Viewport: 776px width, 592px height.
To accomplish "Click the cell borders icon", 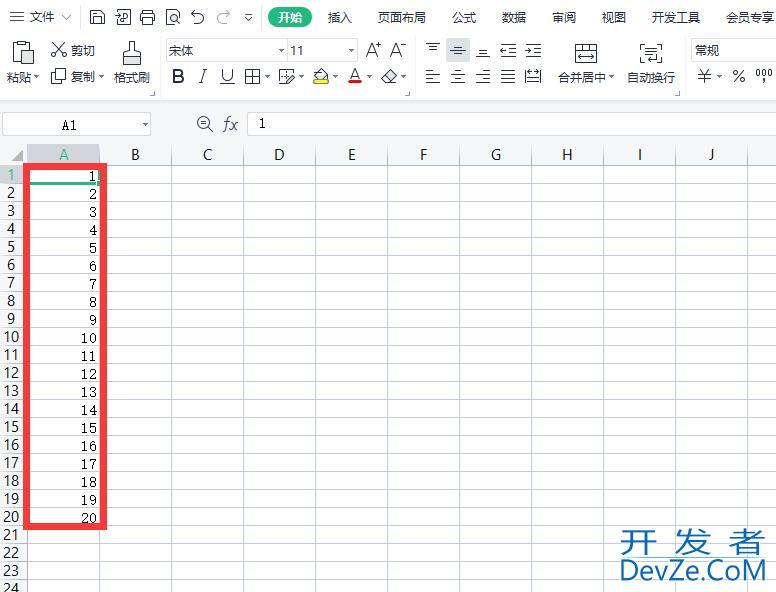I will [252, 77].
